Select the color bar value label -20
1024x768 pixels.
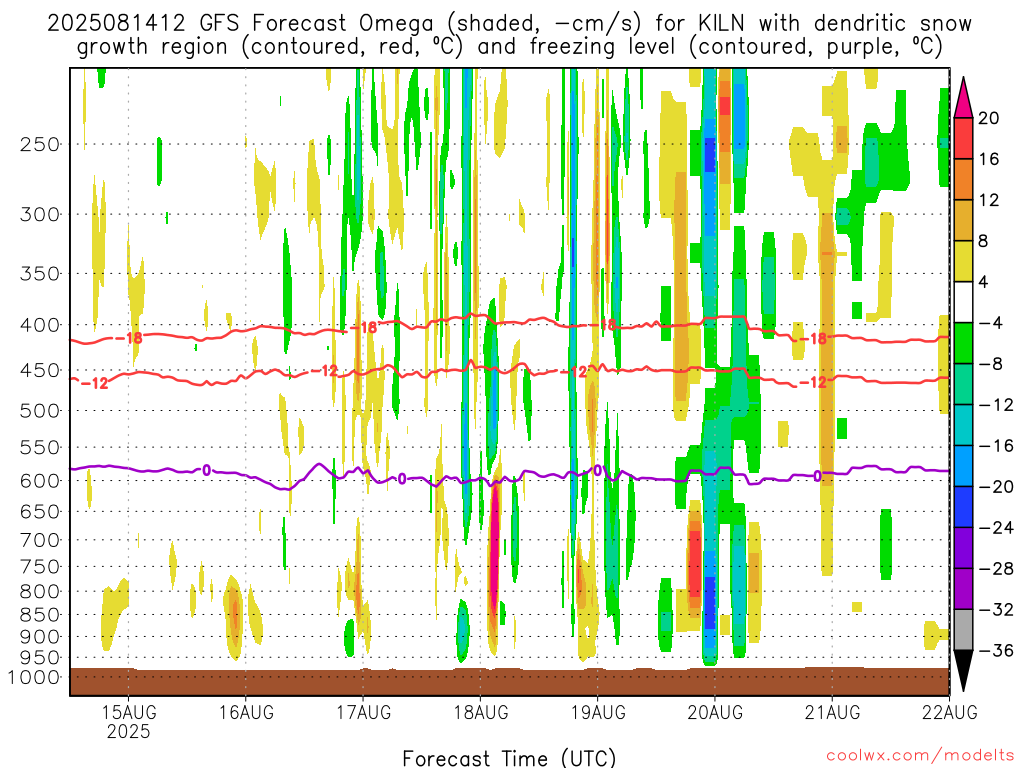click(995, 487)
